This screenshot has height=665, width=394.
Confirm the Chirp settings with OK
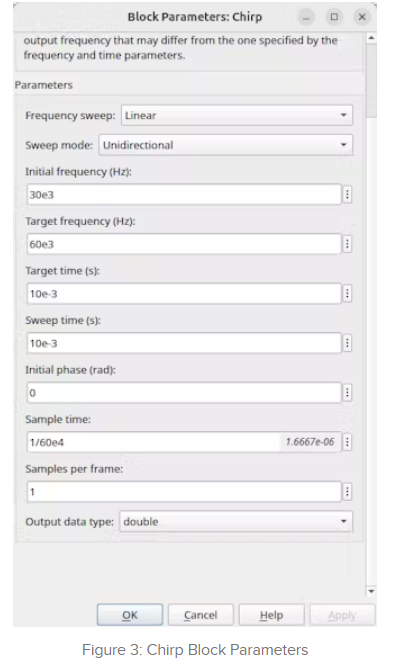coord(130,615)
